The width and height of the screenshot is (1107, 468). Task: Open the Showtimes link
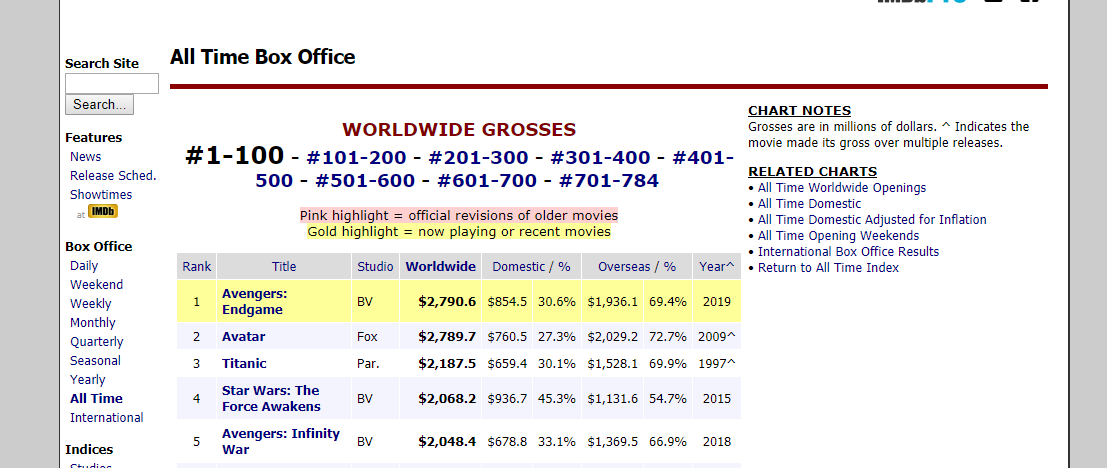pos(101,195)
